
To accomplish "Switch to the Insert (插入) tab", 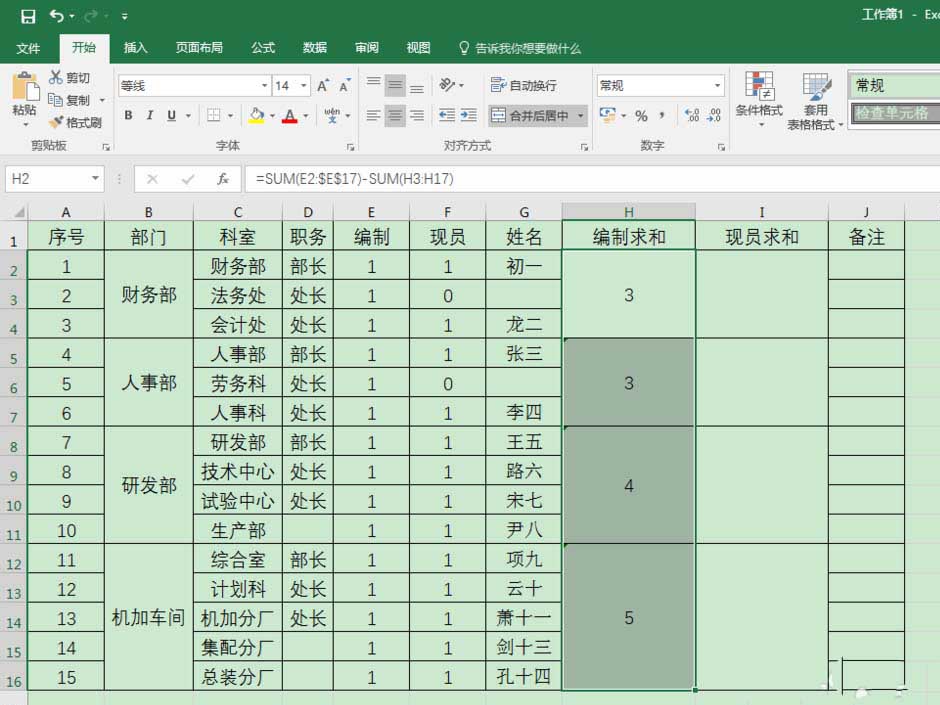I will [135, 48].
